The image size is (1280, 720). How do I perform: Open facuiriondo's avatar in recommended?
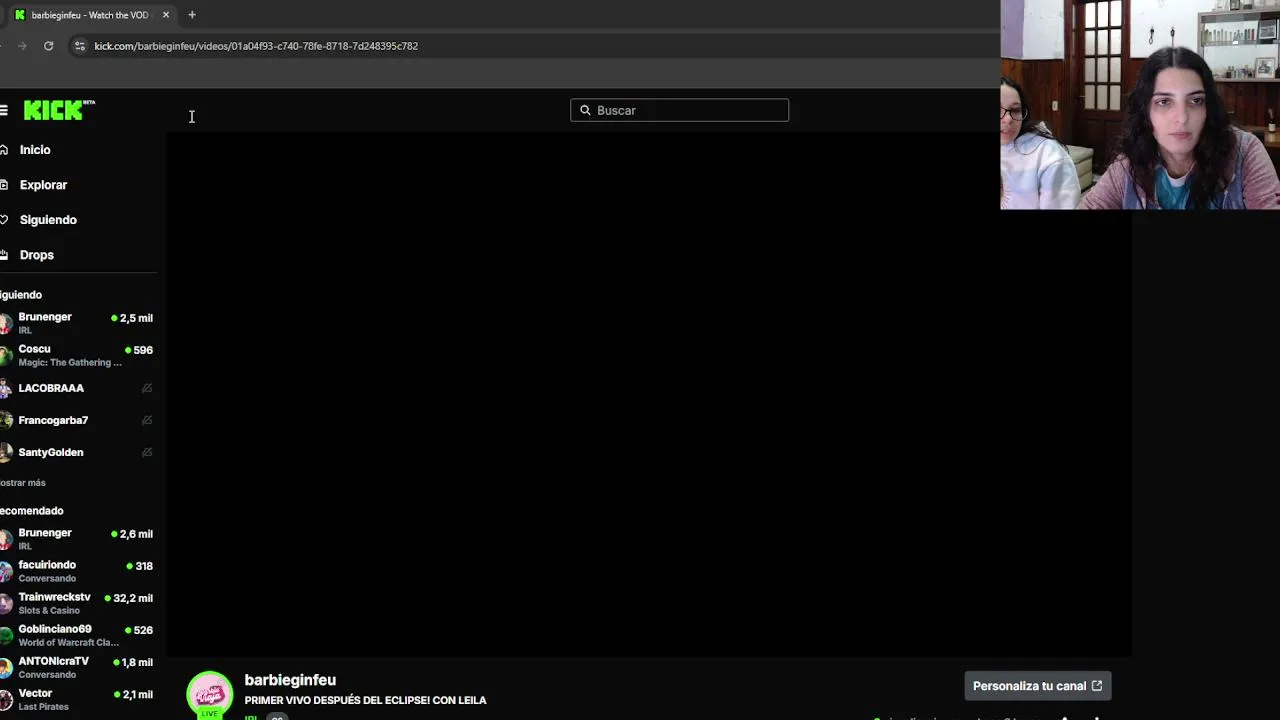coord(6,571)
